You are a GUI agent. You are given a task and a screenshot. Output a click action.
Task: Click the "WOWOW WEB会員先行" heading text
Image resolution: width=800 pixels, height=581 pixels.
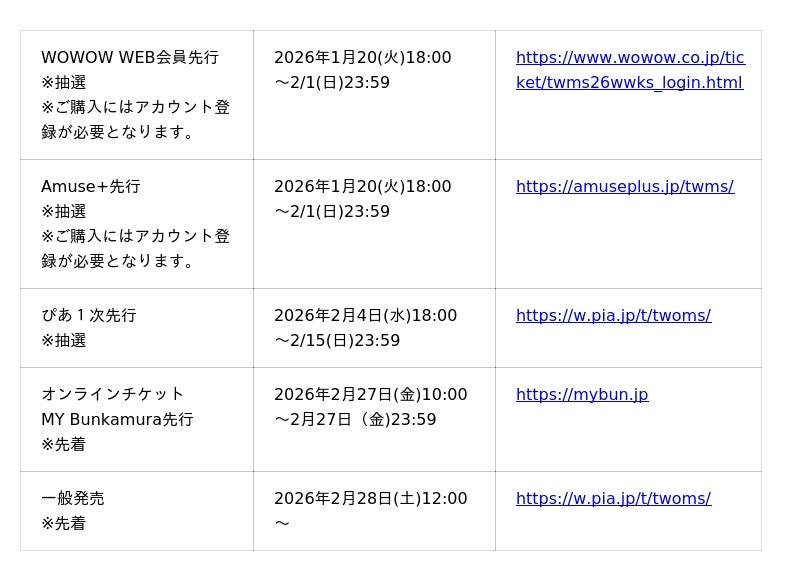pyautogui.click(x=130, y=58)
